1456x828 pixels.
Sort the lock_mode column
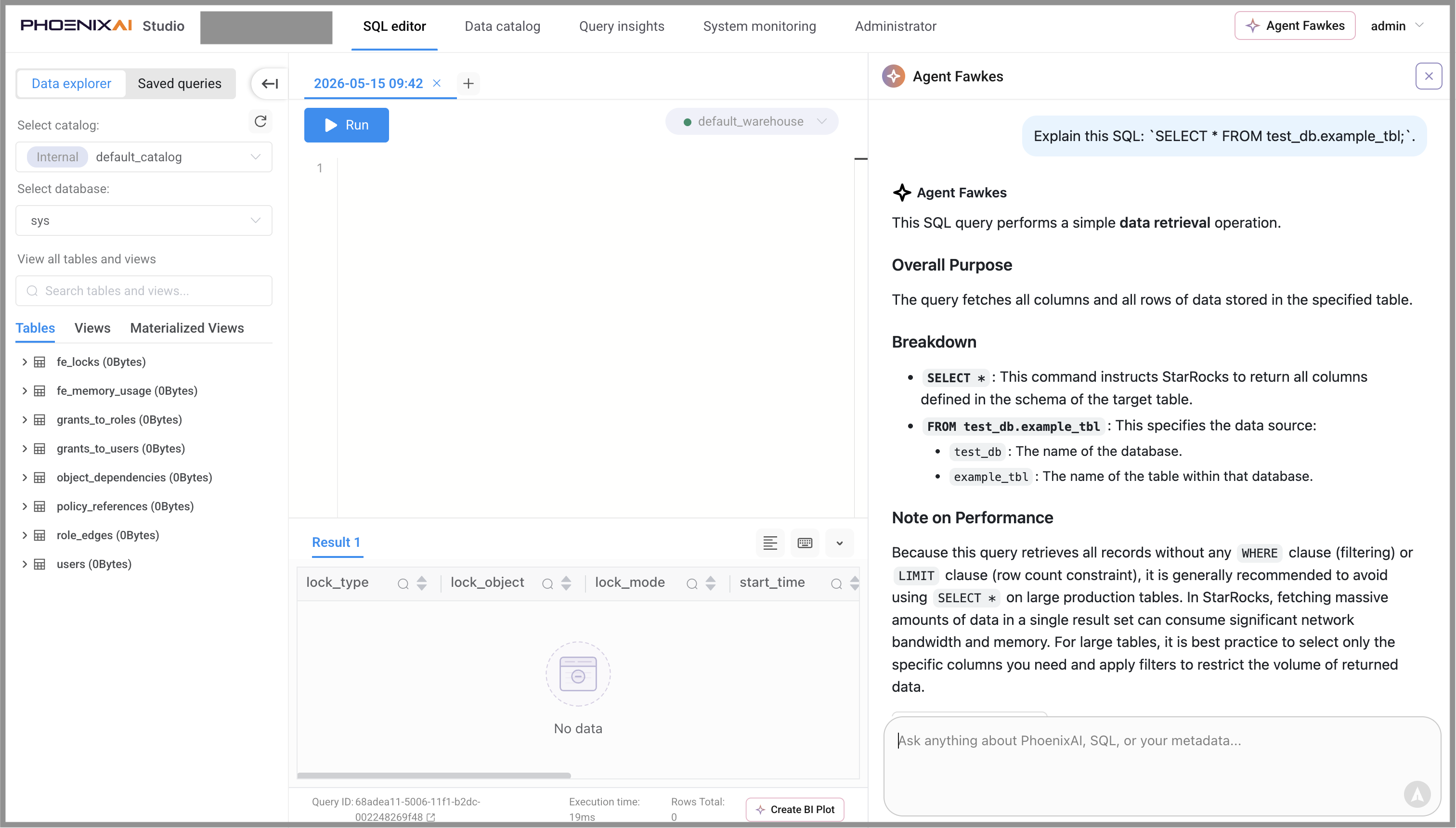[710, 583]
